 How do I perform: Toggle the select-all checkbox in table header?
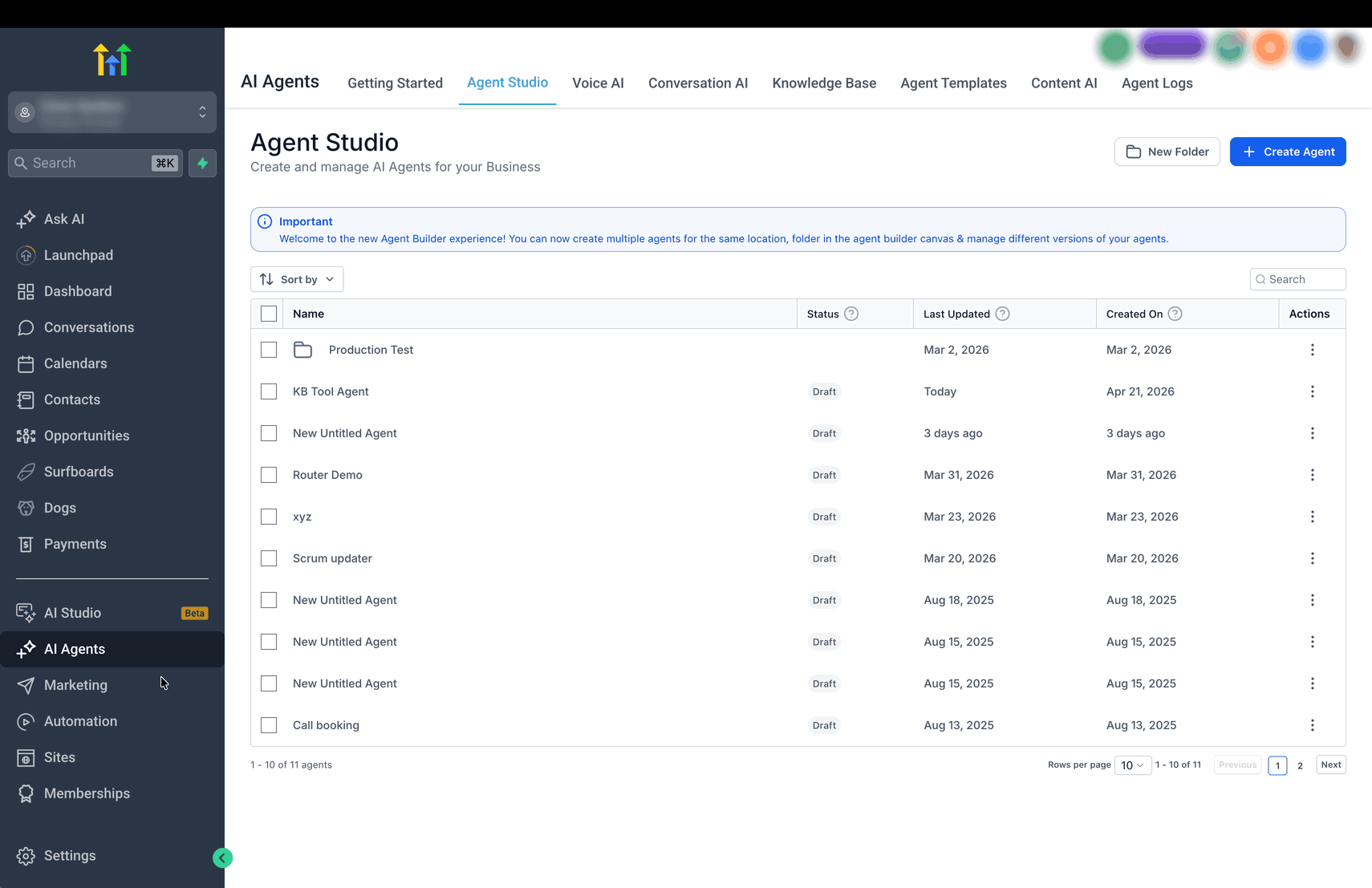[x=269, y=314]
